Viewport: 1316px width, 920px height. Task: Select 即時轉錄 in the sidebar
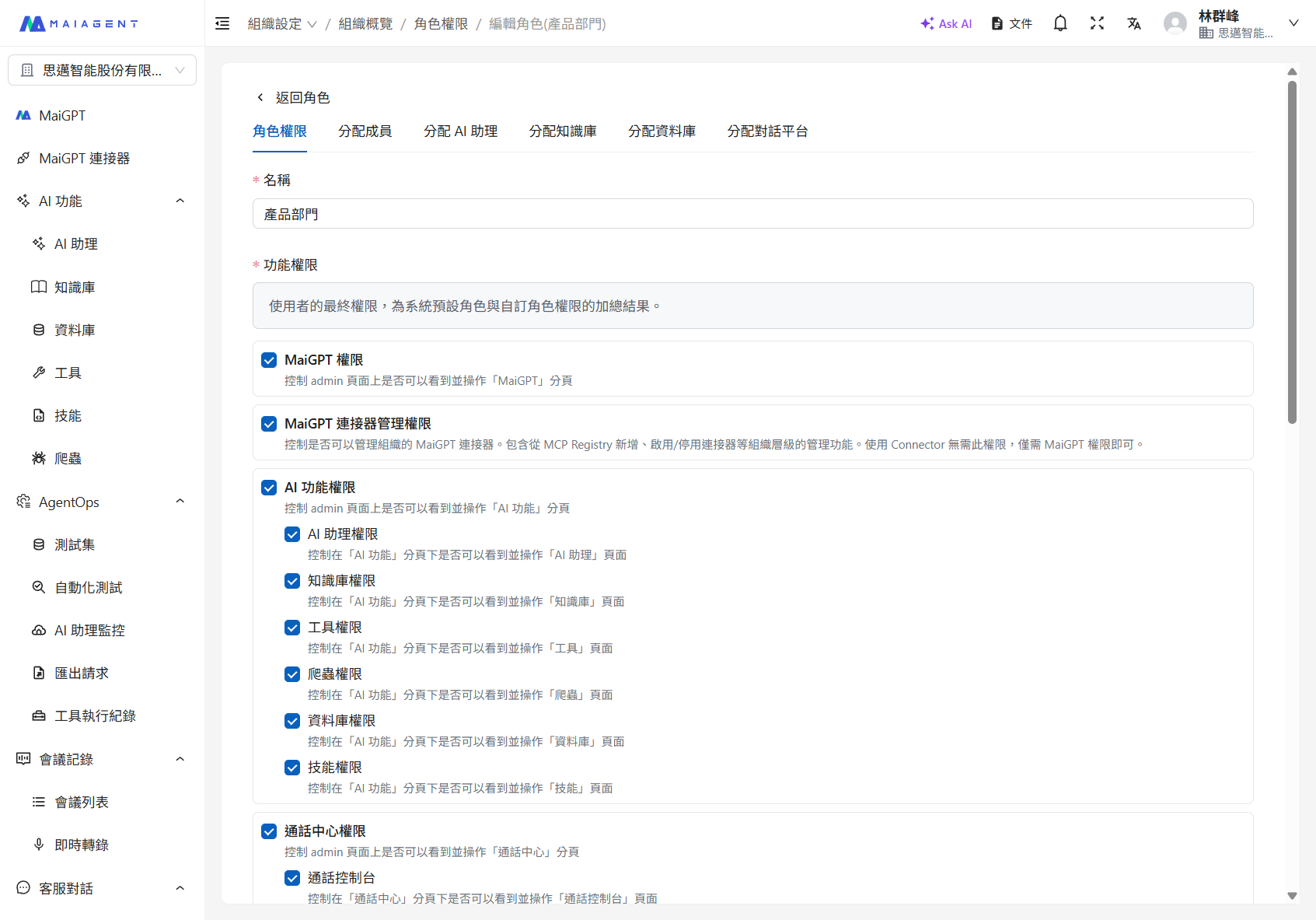tap(82, 845)
